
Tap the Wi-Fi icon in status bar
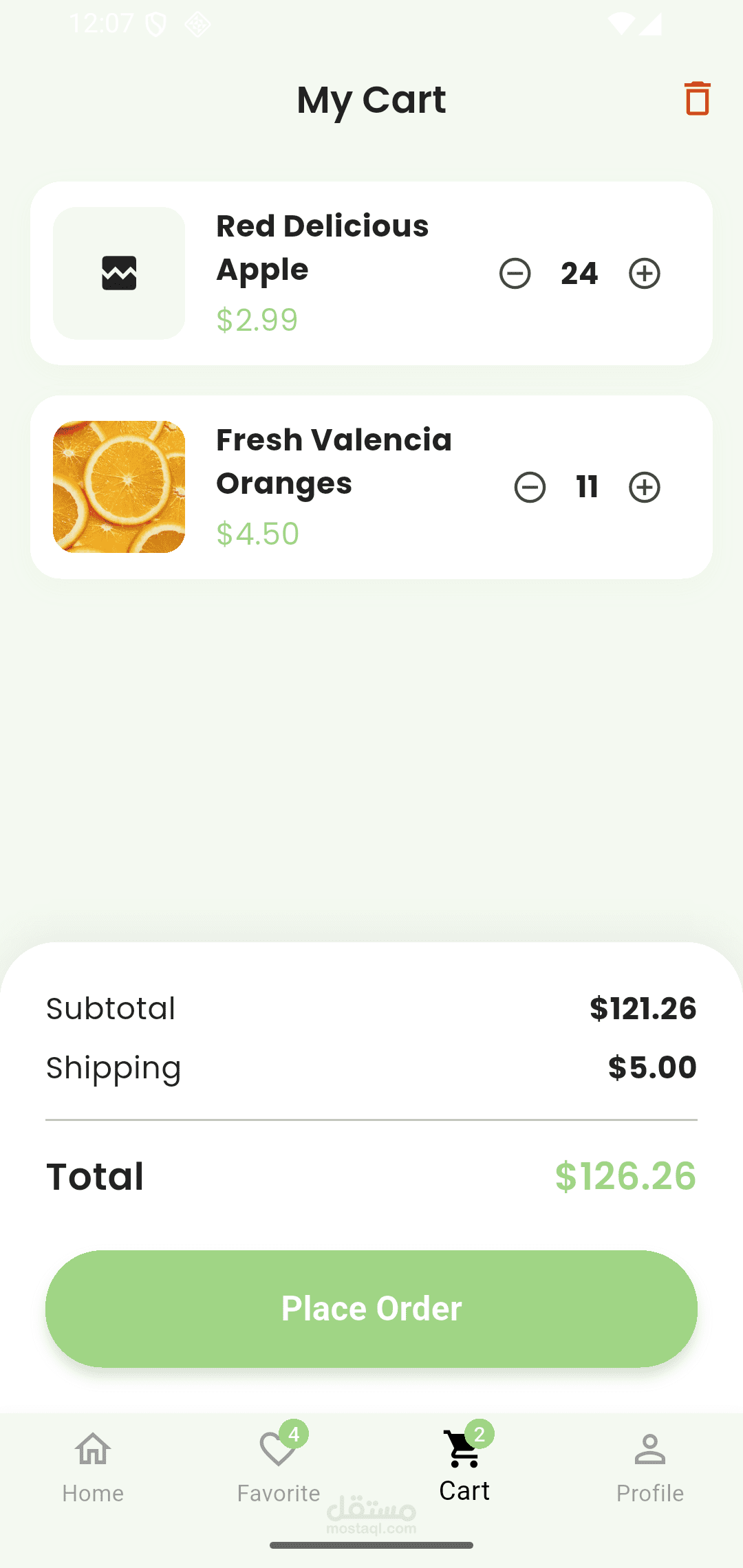pos(621,24)
